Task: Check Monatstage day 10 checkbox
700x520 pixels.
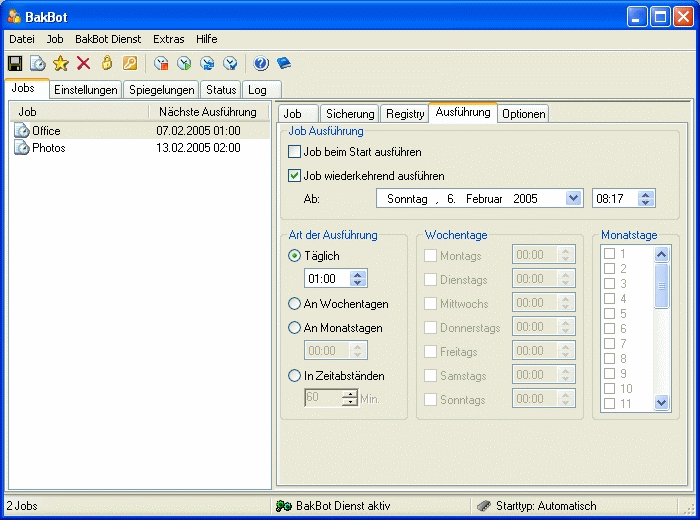Action: pos(609,388)
